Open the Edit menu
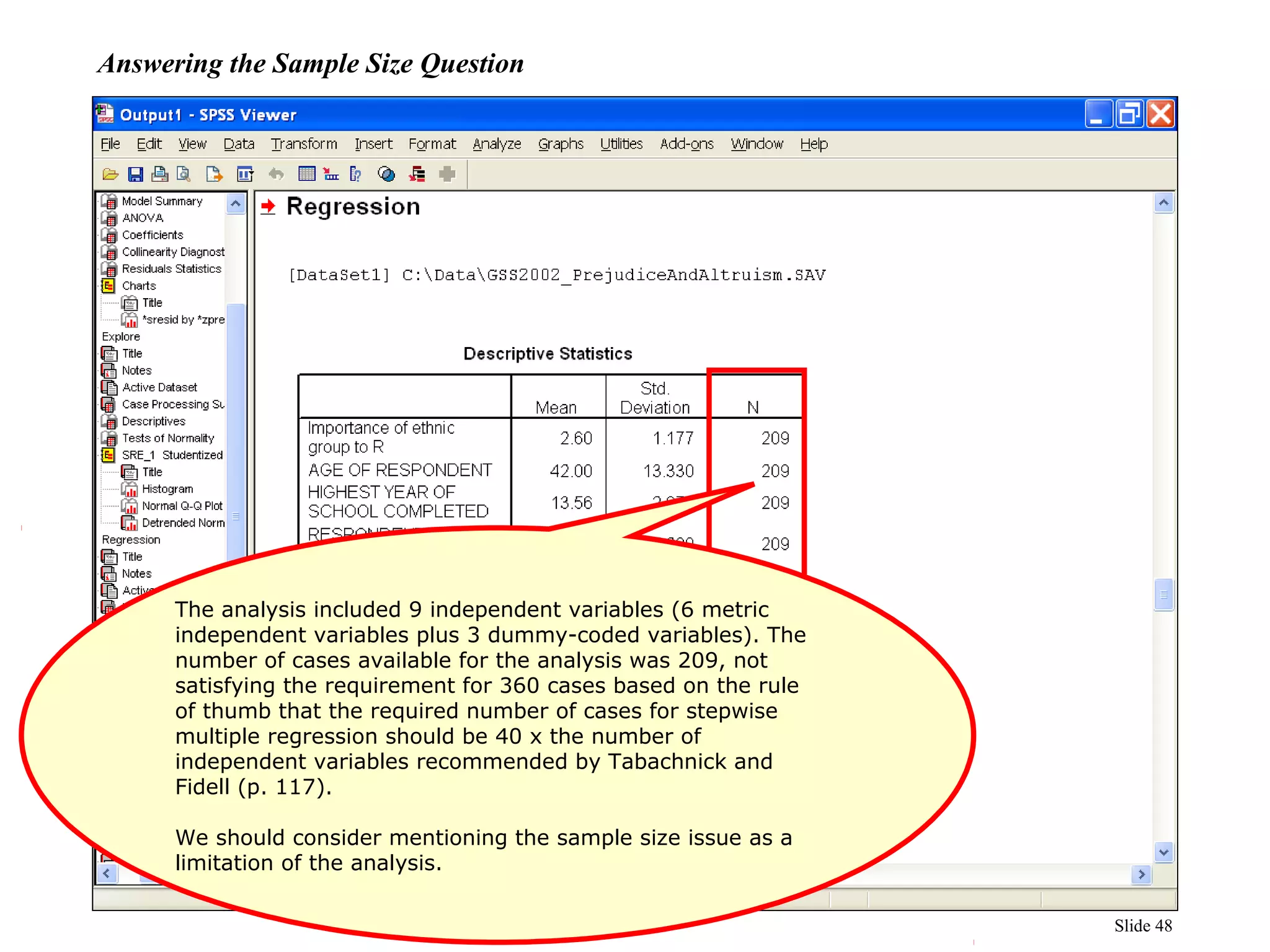The image size is (1270, 952). [149, 144]
